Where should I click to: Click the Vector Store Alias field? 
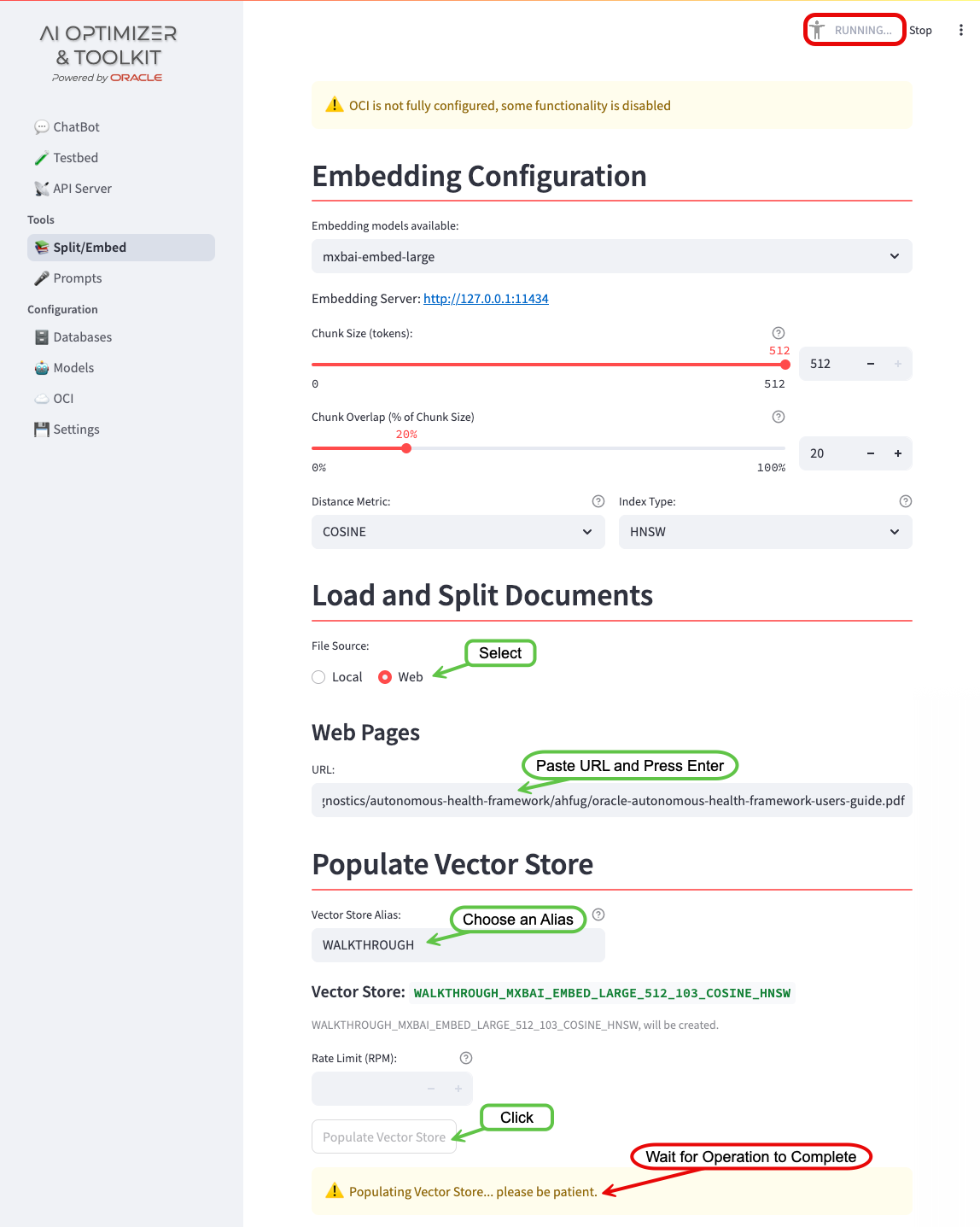click(x=458, y=945)
